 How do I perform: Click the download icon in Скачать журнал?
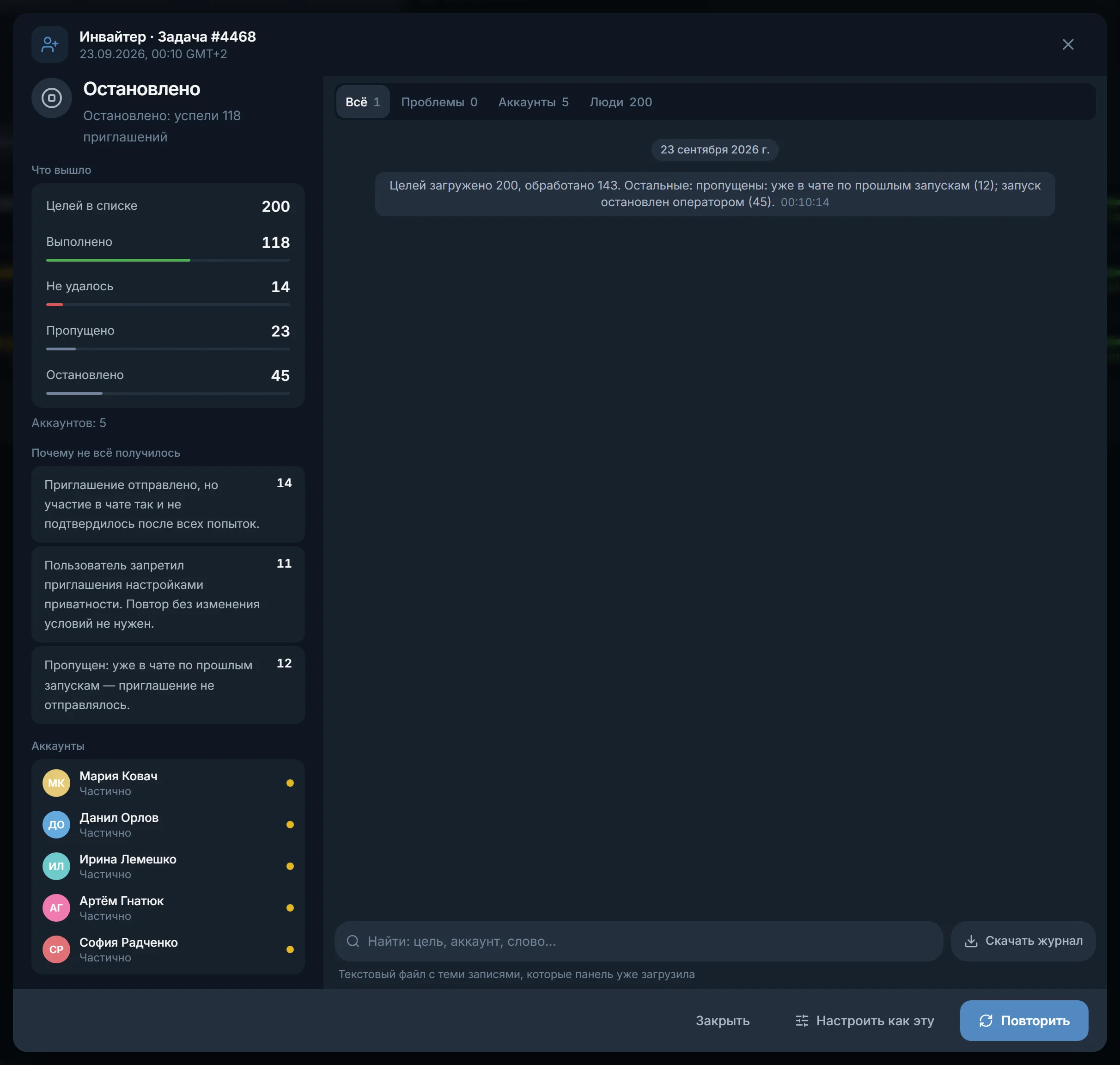coord(971,941)
